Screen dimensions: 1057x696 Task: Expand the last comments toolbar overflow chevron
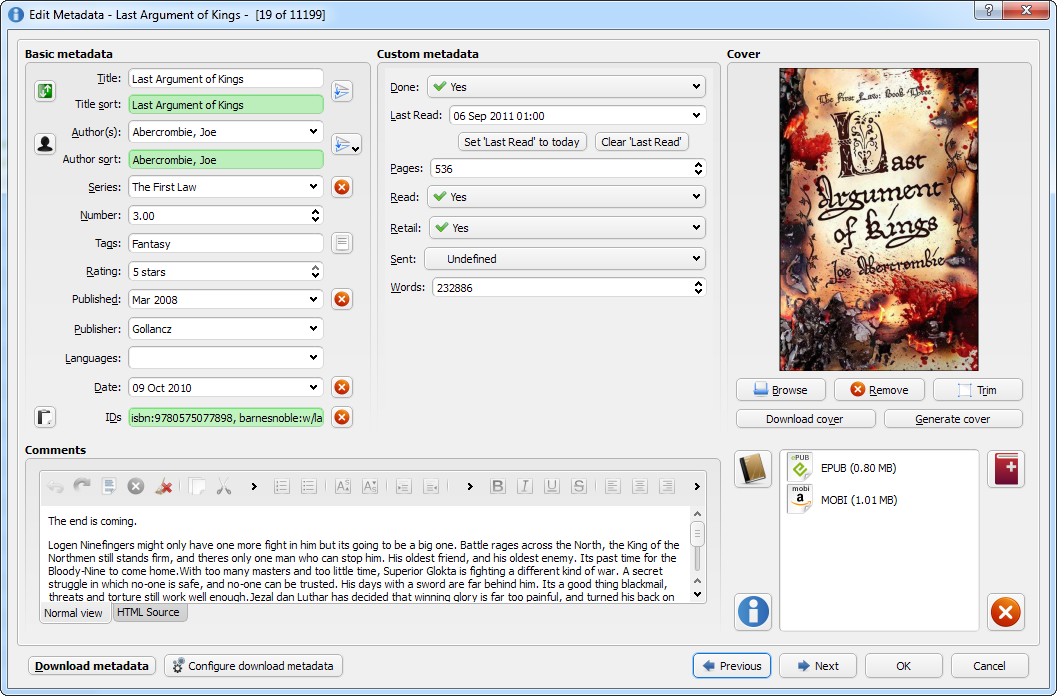tap(697, 486)
